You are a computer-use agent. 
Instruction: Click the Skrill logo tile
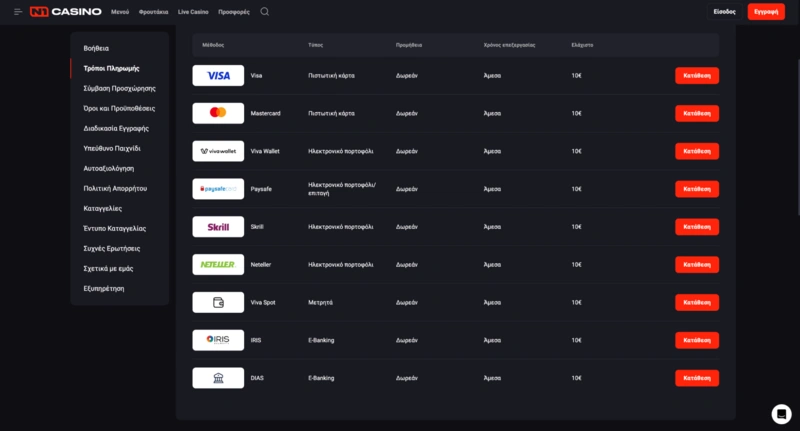click(x=218, y=227)
